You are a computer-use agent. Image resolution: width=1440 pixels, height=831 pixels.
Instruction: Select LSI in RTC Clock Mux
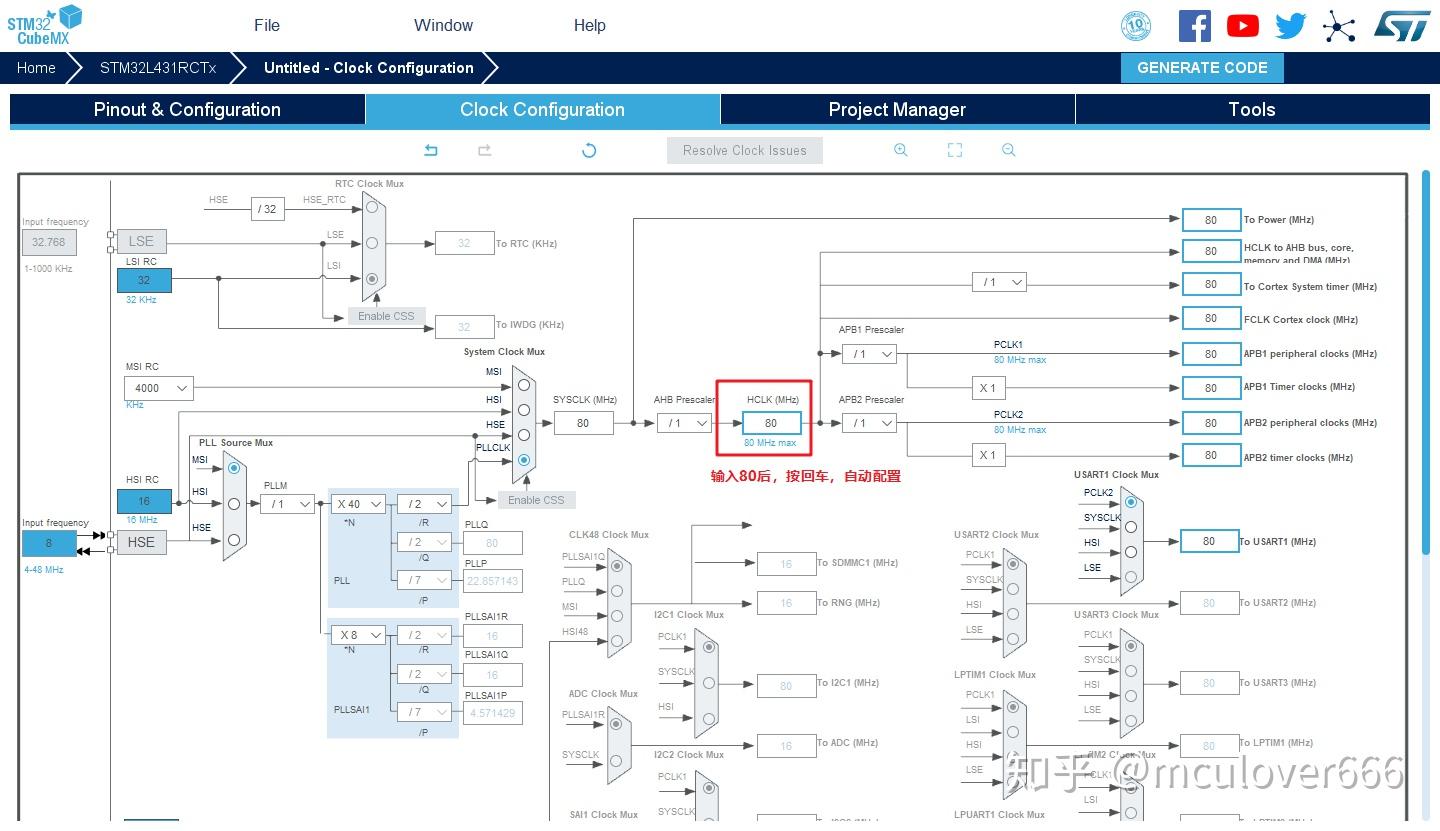[372, 279]
